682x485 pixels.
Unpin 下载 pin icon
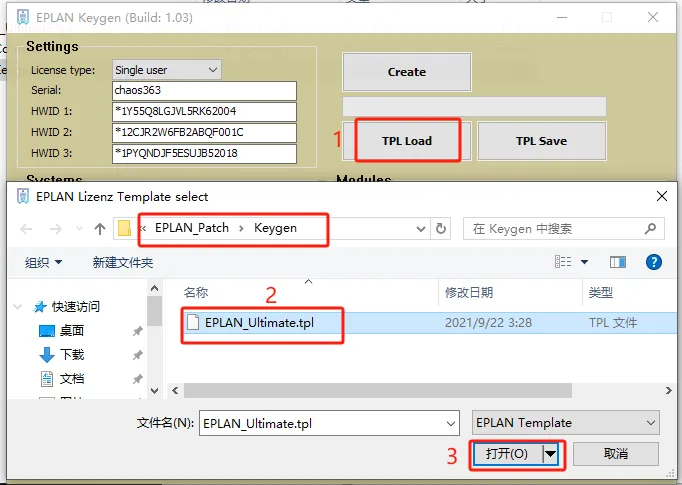tap(137, 355)
